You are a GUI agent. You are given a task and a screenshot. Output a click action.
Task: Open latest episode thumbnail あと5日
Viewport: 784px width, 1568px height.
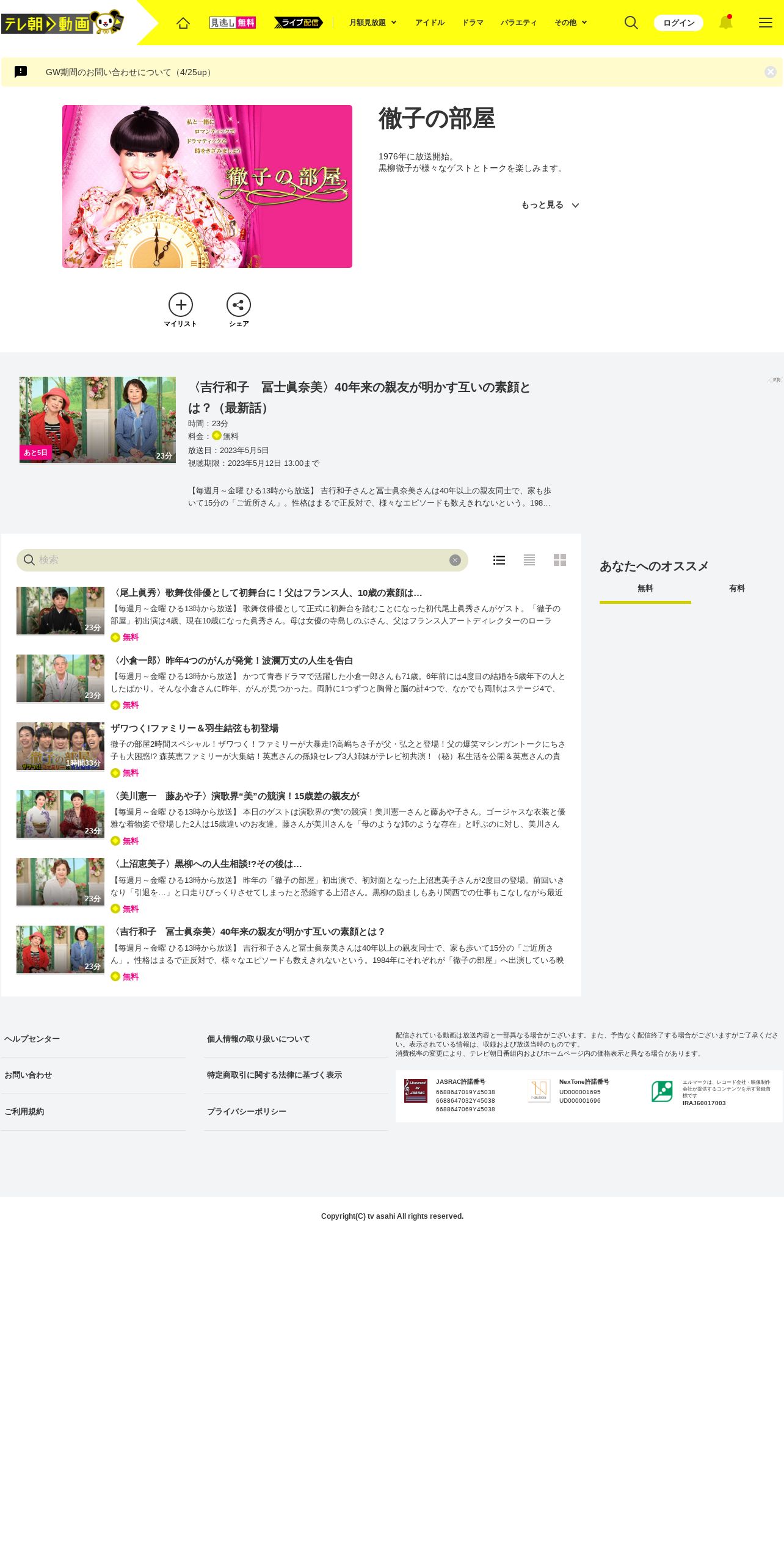pyautogui.click(x=98, y=420)
